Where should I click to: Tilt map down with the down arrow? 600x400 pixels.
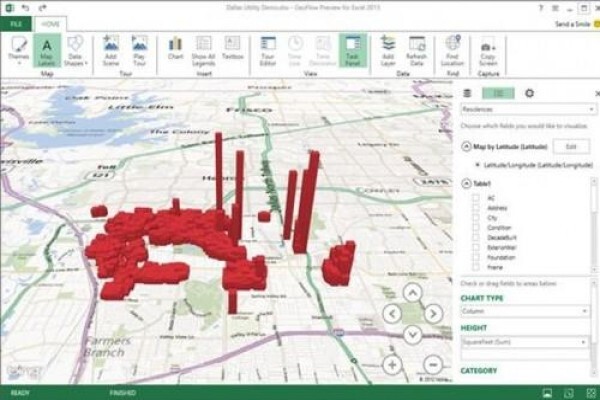pos(412,335)
